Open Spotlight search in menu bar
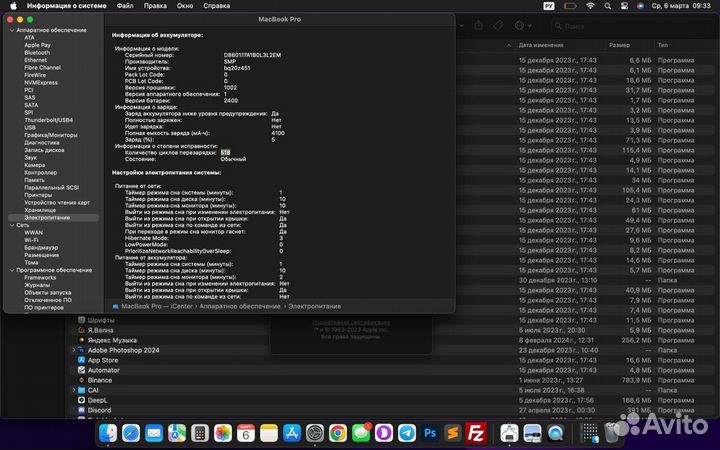The width and height of the screenshot is (720, 450). pyautogui.click(x=608, y=6)
